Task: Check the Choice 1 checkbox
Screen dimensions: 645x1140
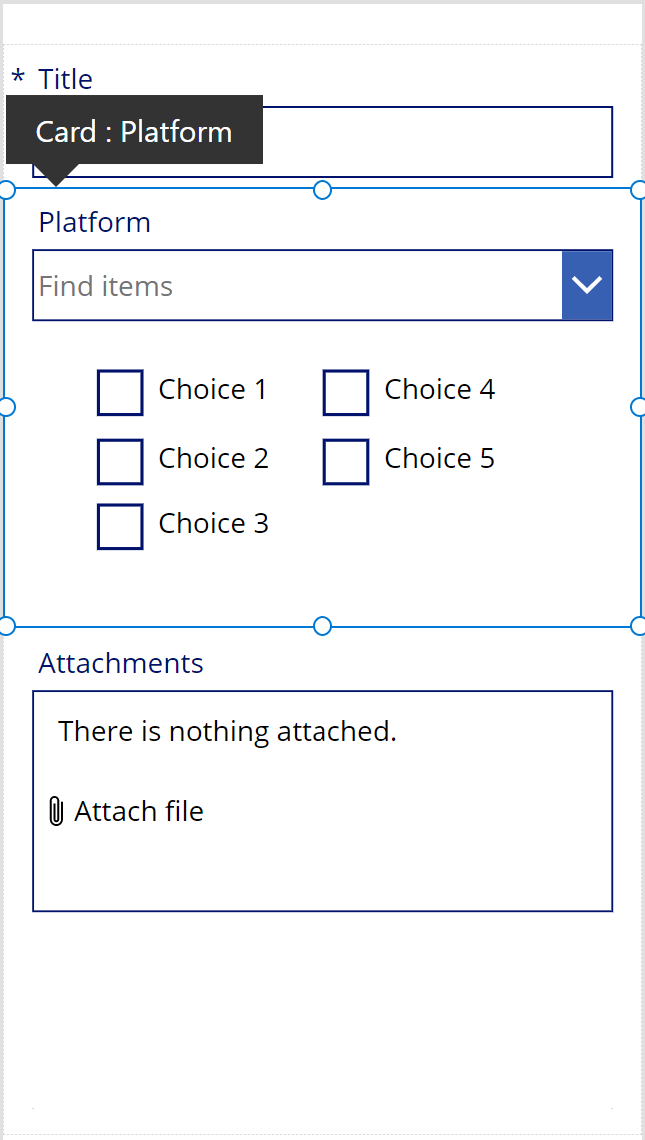Action: 120,392
